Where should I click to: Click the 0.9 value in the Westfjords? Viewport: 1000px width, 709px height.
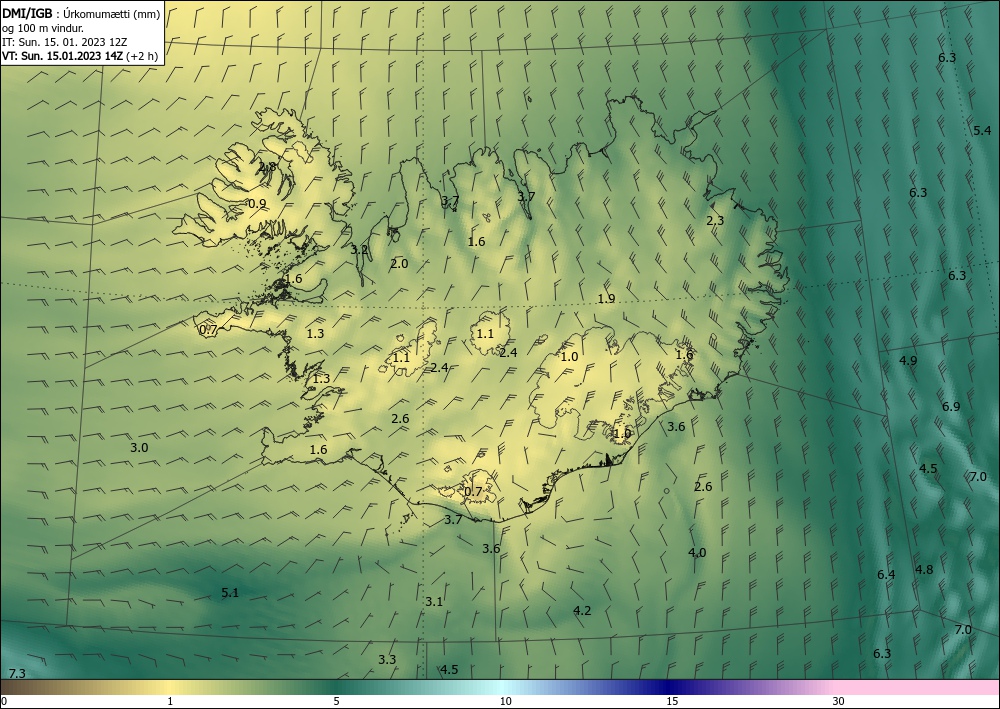[x=257, y=203]
